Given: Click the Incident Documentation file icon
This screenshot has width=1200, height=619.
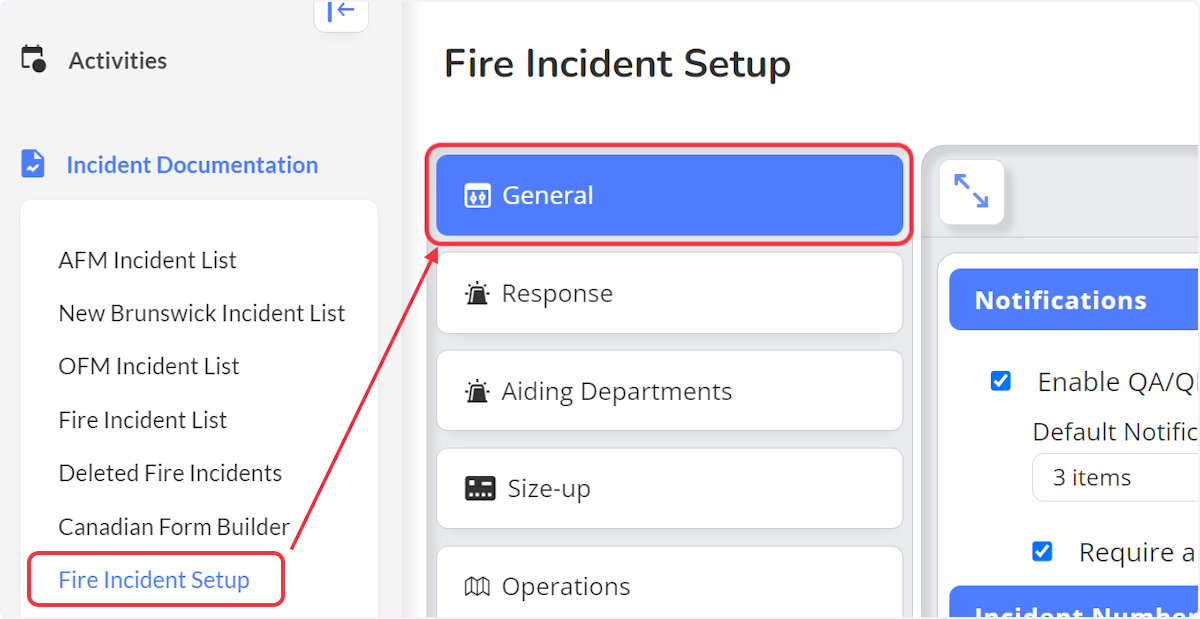Looking at the screenshot, I should click(x=33, y=164).
